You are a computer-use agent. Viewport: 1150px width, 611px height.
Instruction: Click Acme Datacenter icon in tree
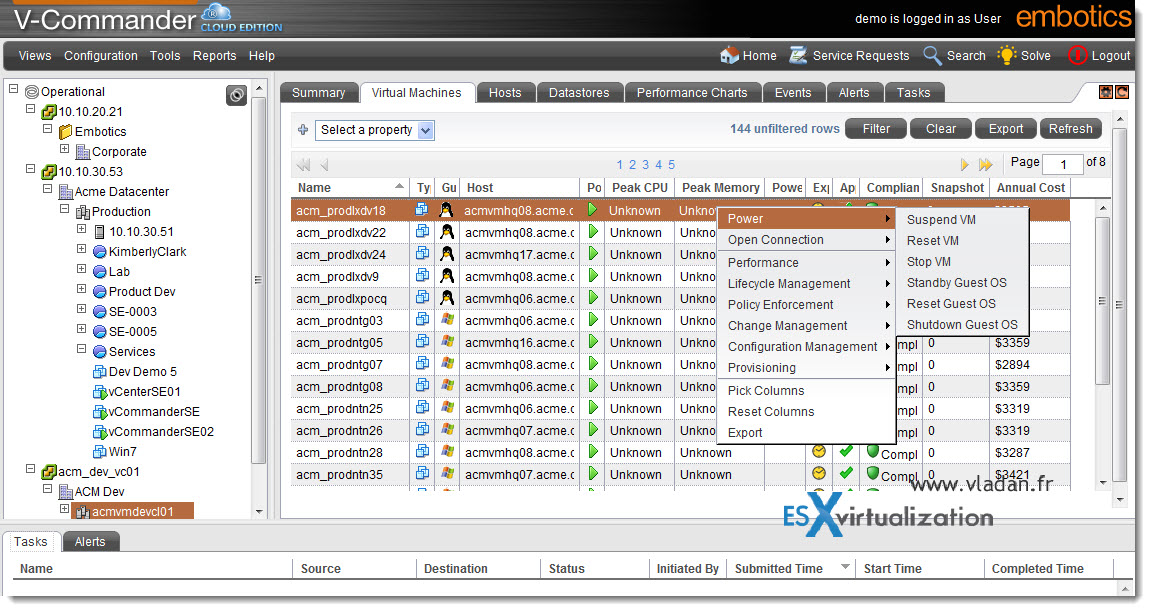point(66,191)
